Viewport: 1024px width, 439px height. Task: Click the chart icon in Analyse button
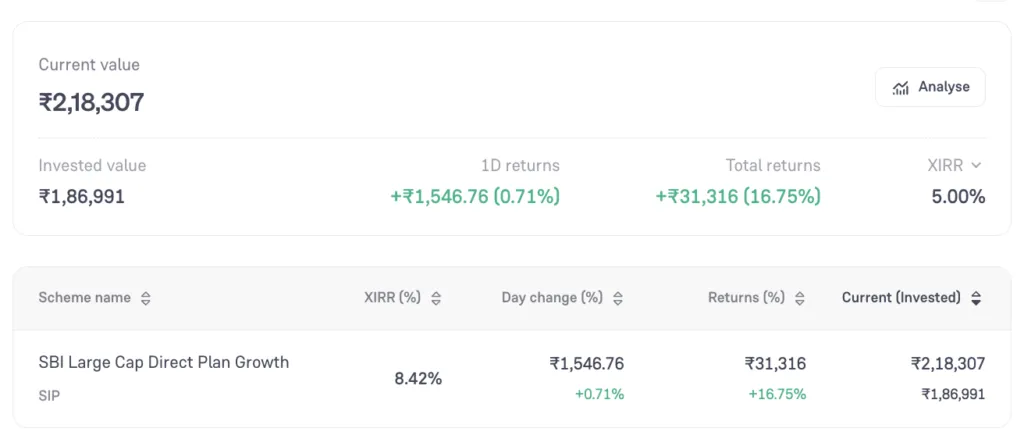point(901,87)
